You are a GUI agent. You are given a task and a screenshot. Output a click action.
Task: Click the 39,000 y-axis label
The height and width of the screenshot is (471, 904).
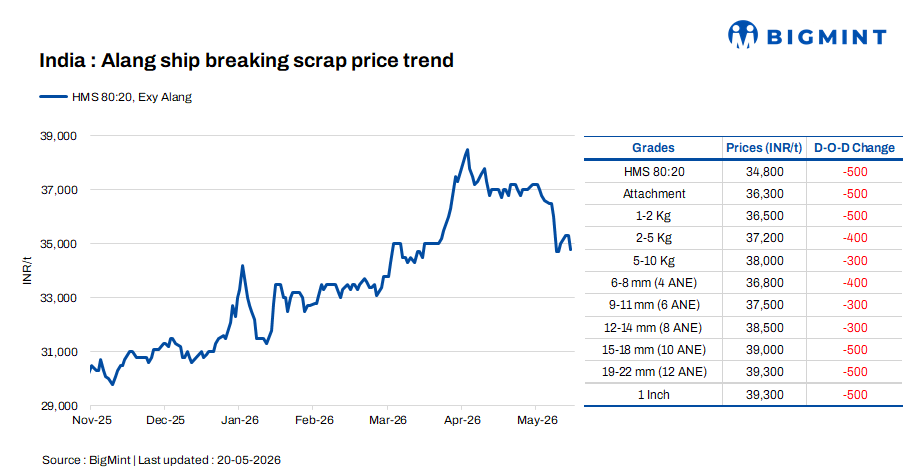[58, 136]
